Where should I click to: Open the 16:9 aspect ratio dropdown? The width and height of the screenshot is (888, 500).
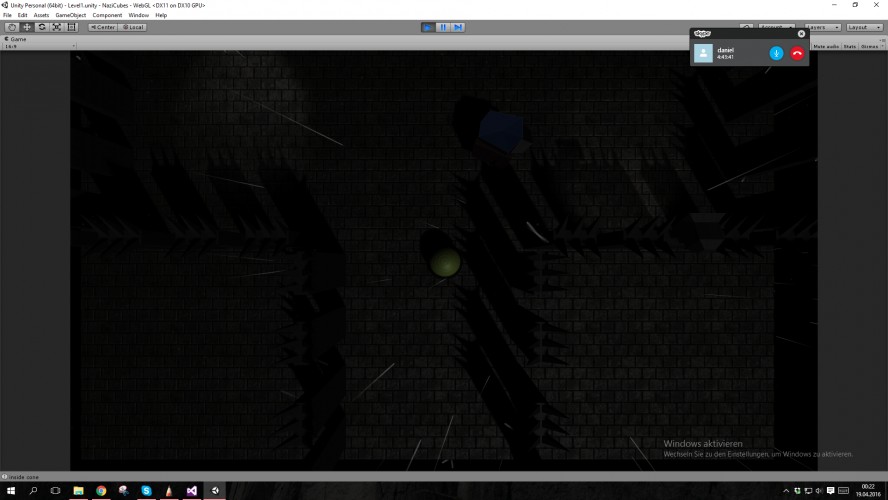[x=40, y=46]
